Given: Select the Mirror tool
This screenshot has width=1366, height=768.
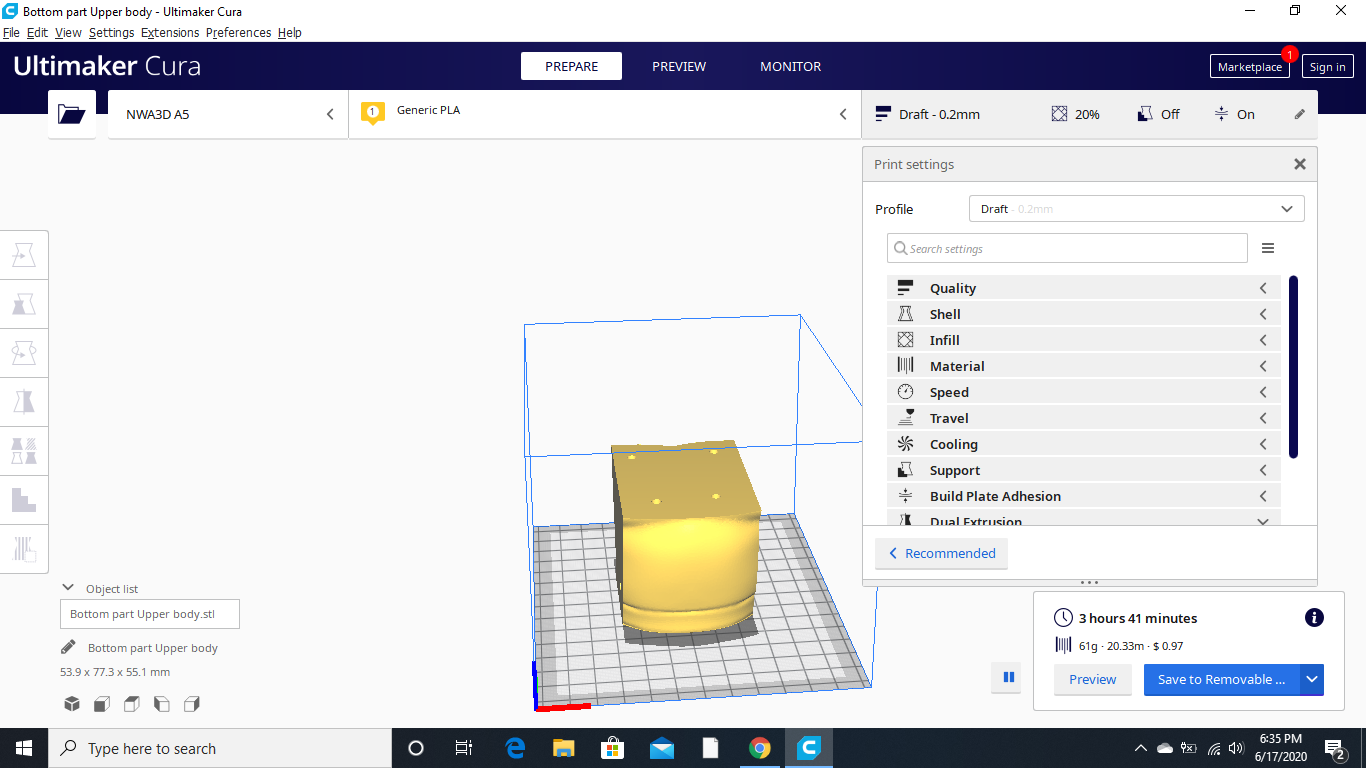Looking at the screenshot, I should [24, 401].
